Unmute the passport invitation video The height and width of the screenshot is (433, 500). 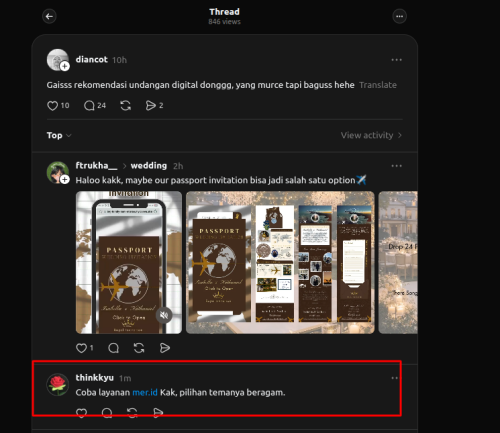(164, 315)
